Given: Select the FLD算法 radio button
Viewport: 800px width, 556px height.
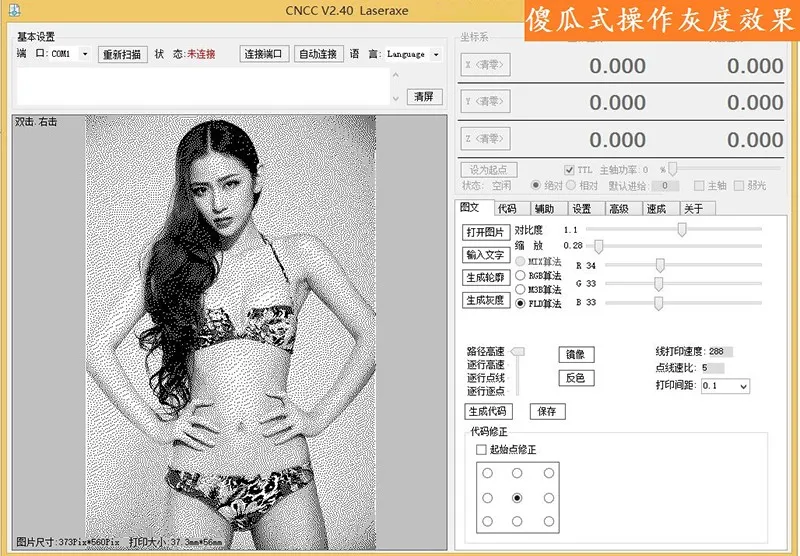Looking at the screenshot, I should [x=520, y=304].
